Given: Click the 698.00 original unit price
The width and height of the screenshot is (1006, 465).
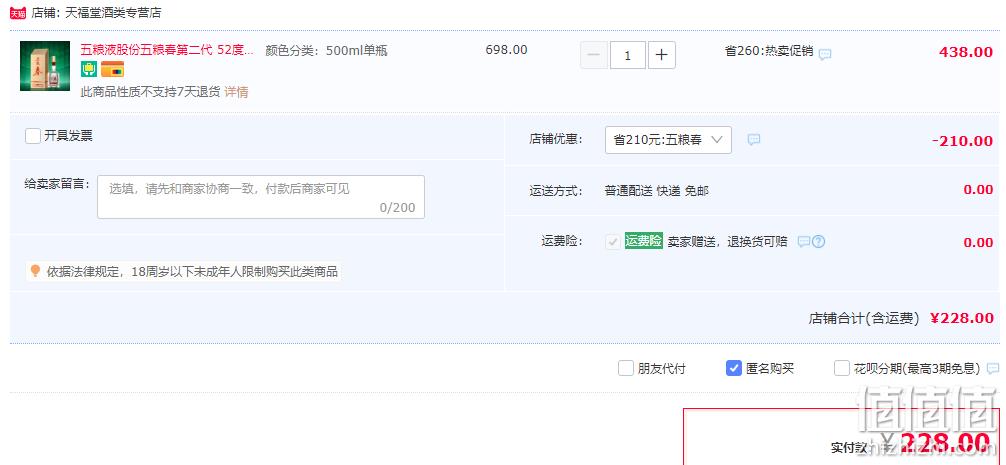Looking at the screenshot, I should point(506,50).
